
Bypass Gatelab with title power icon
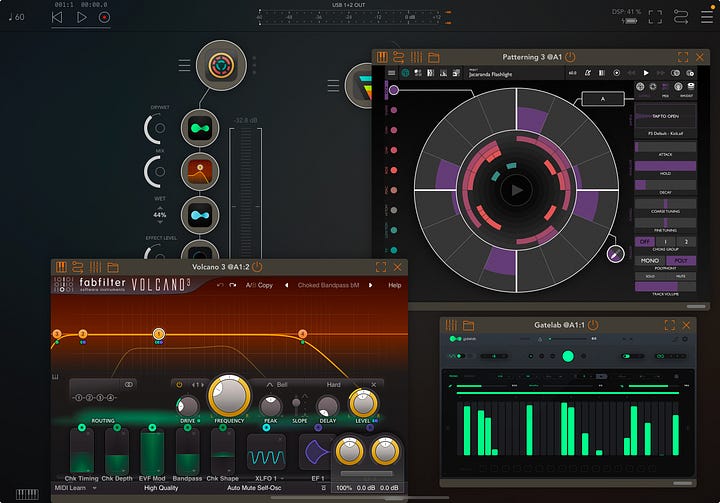click(x=593, y=325)
